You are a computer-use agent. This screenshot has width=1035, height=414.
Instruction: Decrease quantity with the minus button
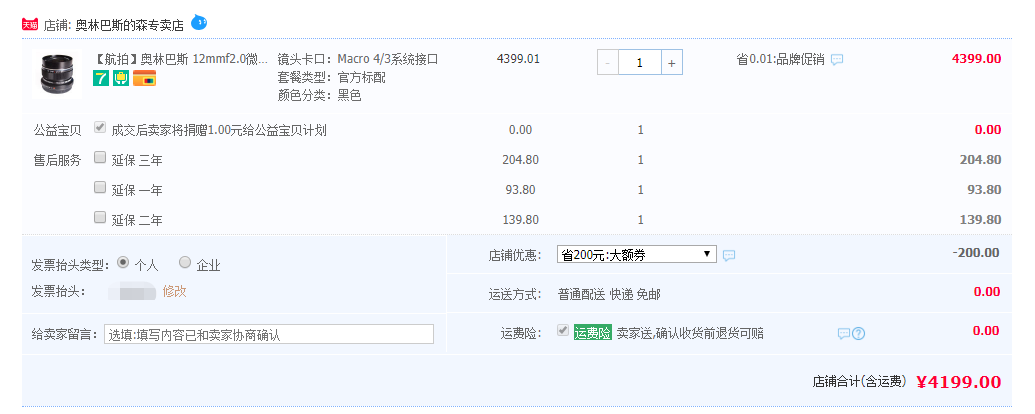click(x=608, y=63)
